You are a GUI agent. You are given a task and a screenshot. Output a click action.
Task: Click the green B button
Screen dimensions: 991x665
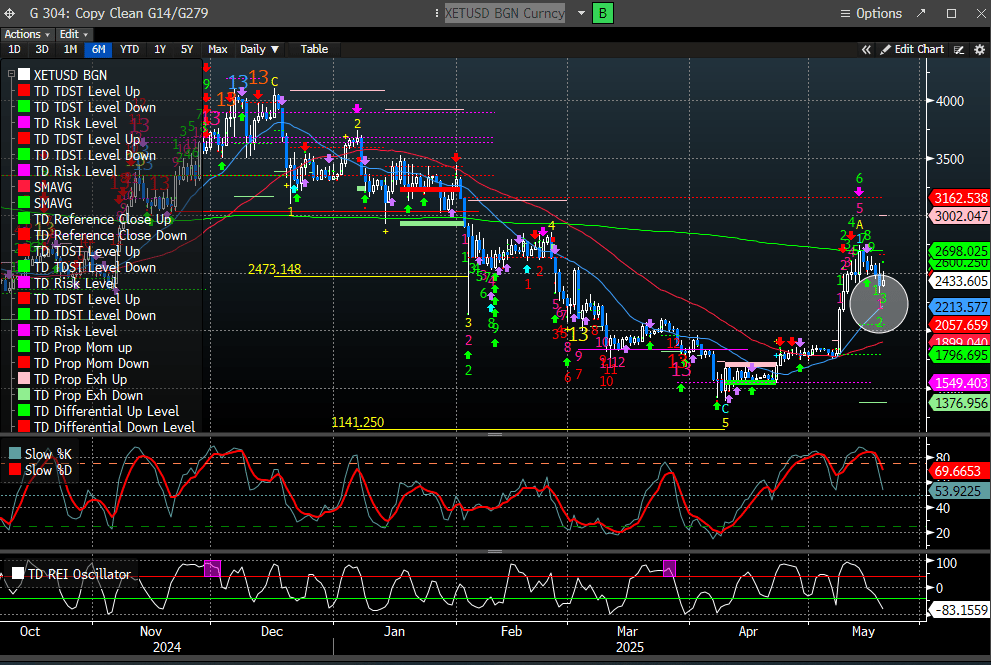(604, 13)
